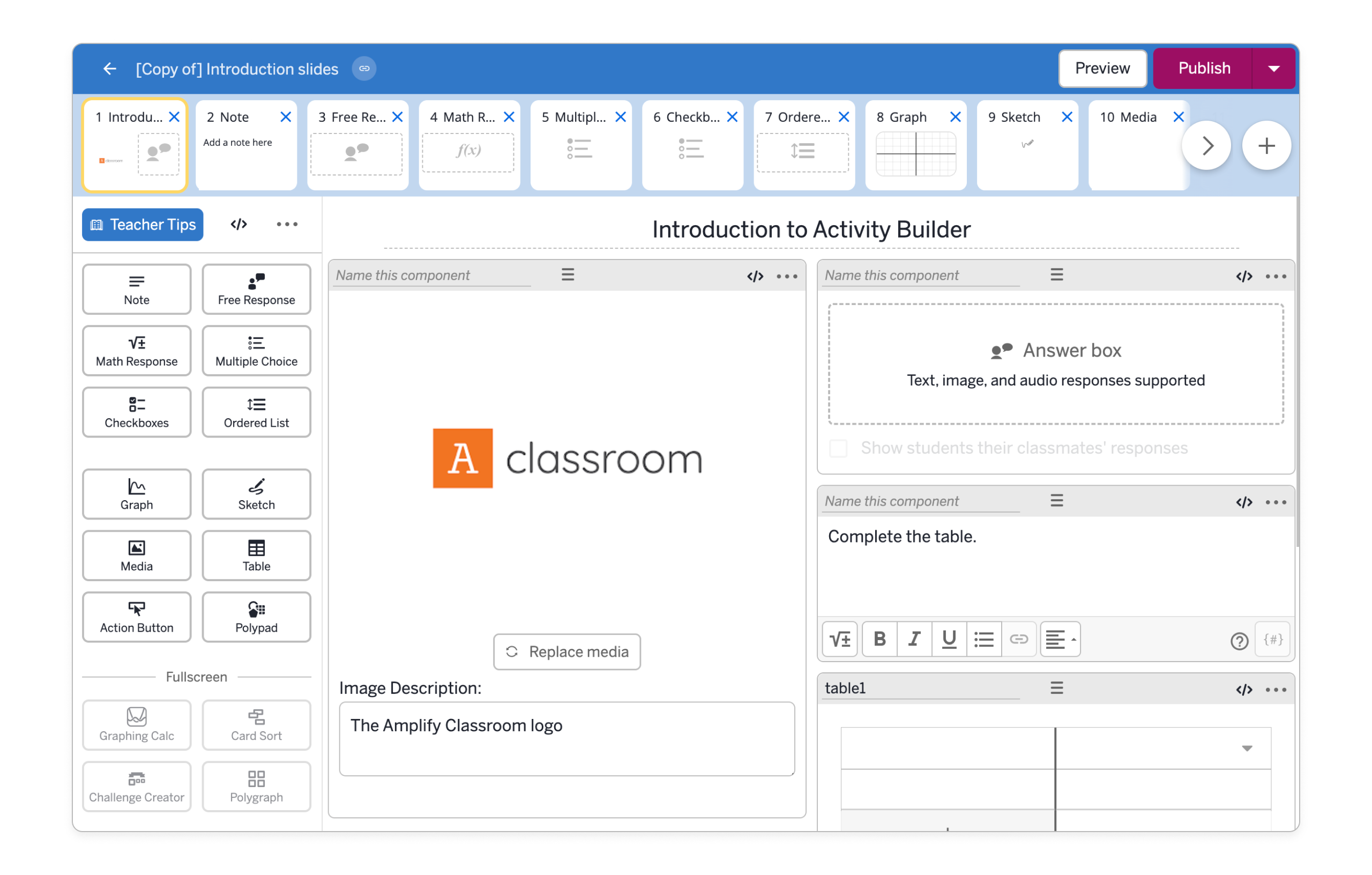Toggle bold formatting
This screenshot has height=875, width=1372.
tap(879, 640)
